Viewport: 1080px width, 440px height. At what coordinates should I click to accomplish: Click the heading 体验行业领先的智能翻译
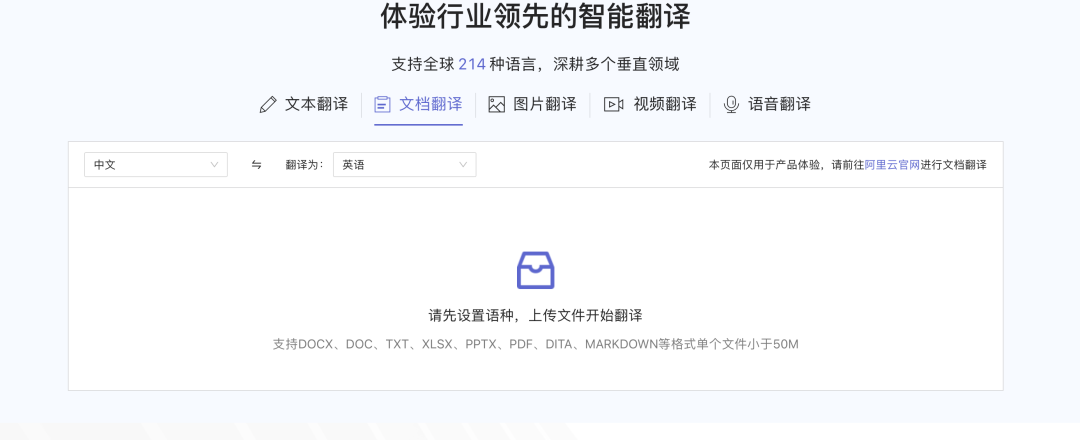[x=535, y=17]
